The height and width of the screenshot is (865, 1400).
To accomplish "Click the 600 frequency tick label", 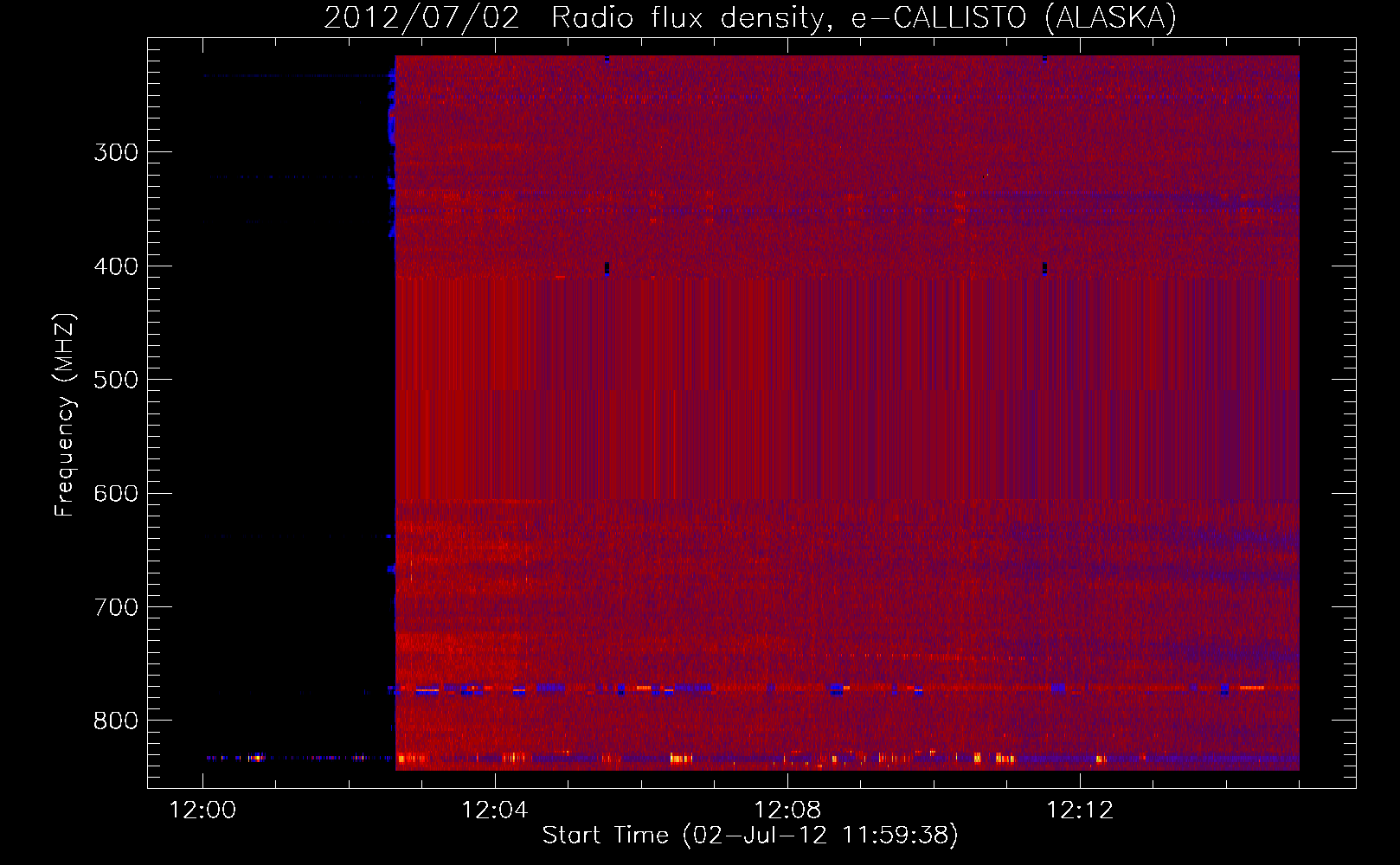I will pos(116,494).
